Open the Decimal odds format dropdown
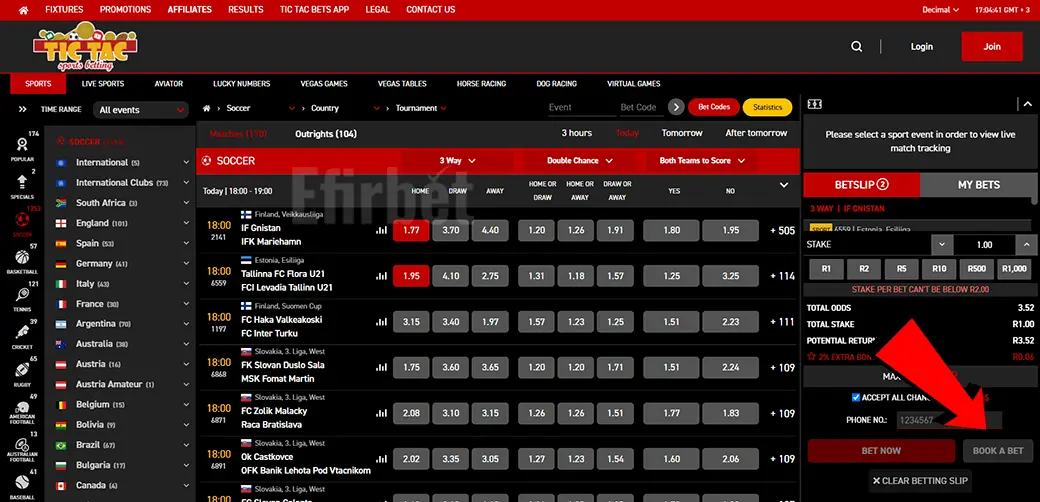 [941, 10]
